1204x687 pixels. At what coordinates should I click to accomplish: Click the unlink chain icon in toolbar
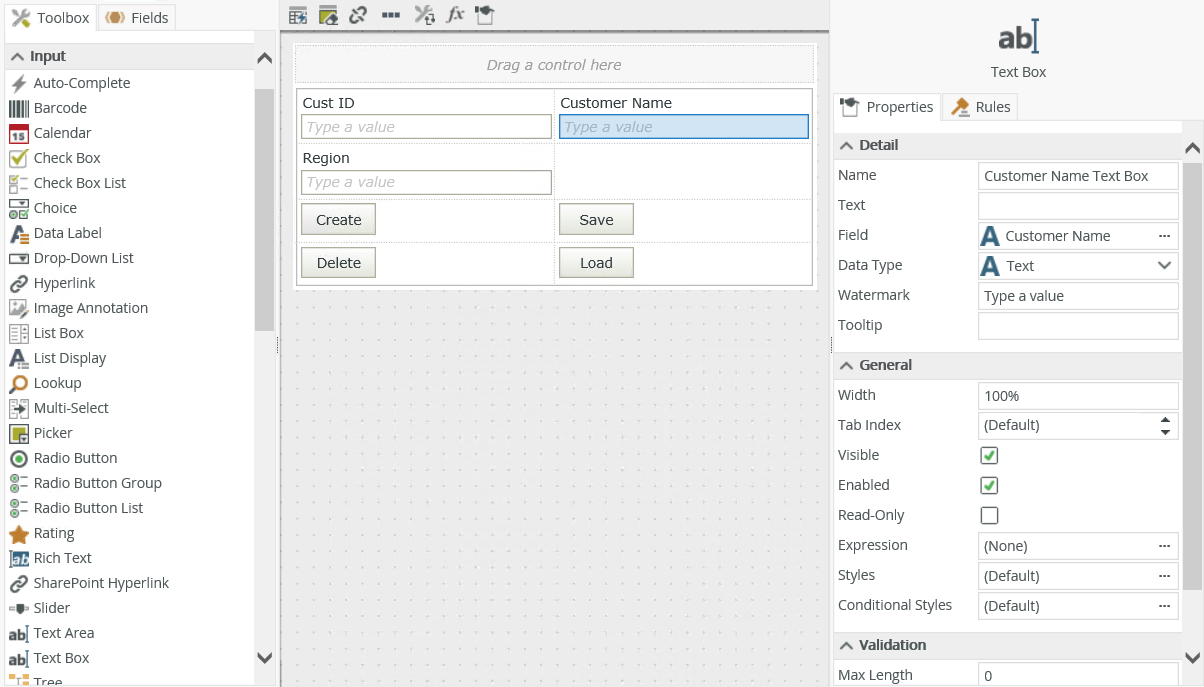[x=358, y=15]
